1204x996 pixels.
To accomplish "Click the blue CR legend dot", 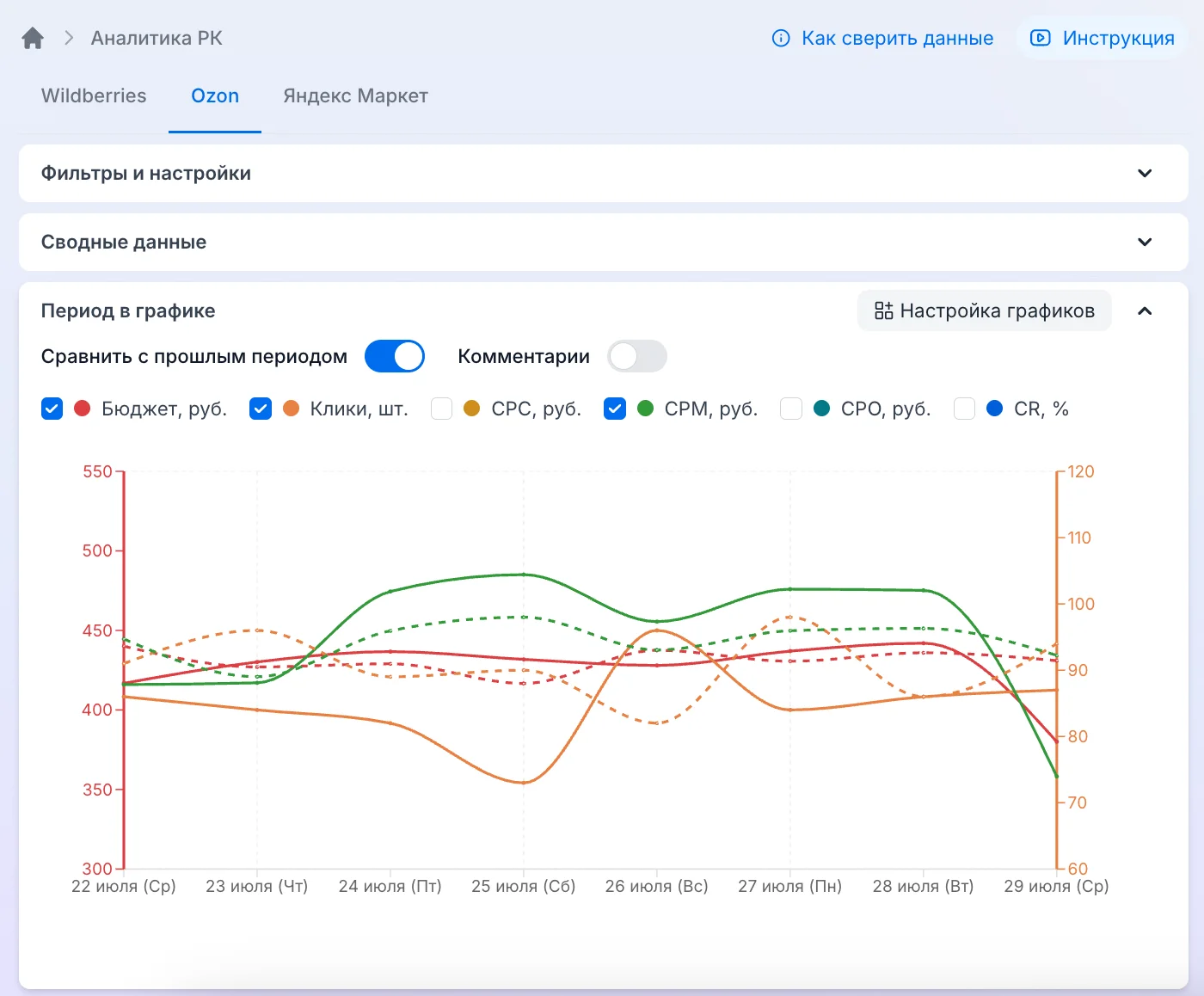I will [x=995, y=409].
